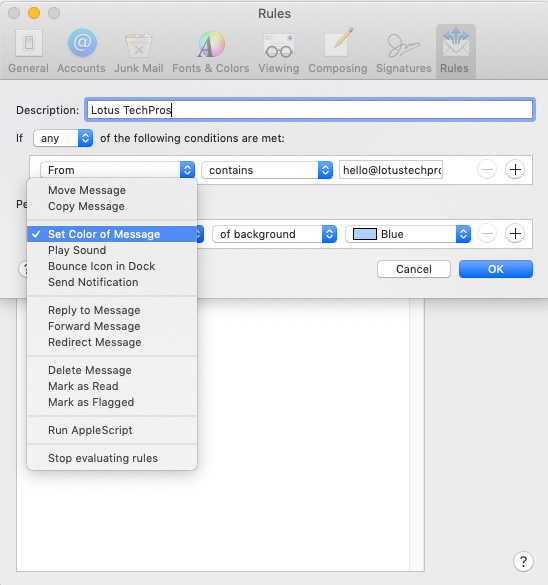Choose Copy Message from the menu

pos(112,206)
